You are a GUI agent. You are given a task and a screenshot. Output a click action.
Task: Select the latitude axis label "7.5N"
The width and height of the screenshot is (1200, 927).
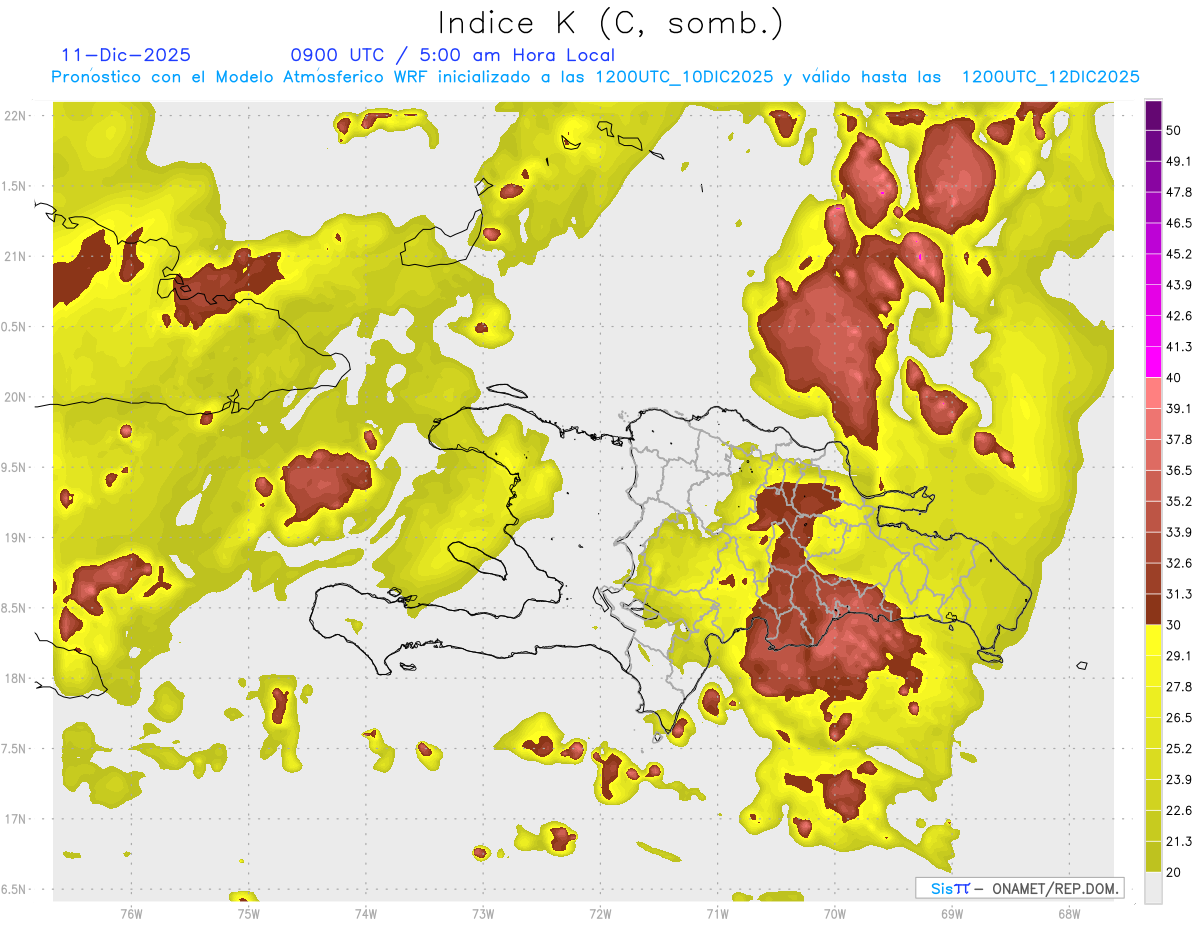click(x=11, y=749)
